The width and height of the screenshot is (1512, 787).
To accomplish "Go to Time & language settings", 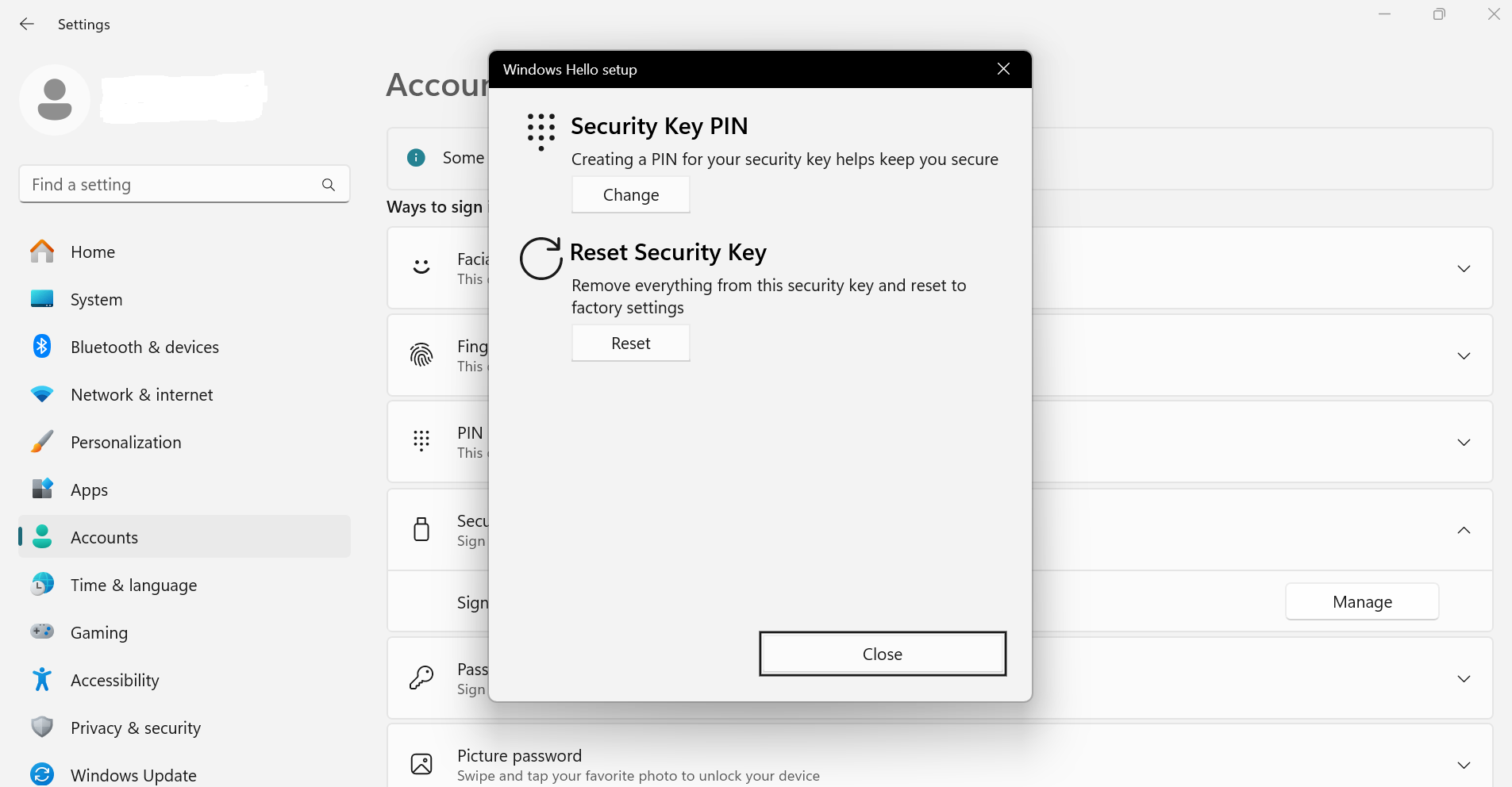I will (133, 585).
